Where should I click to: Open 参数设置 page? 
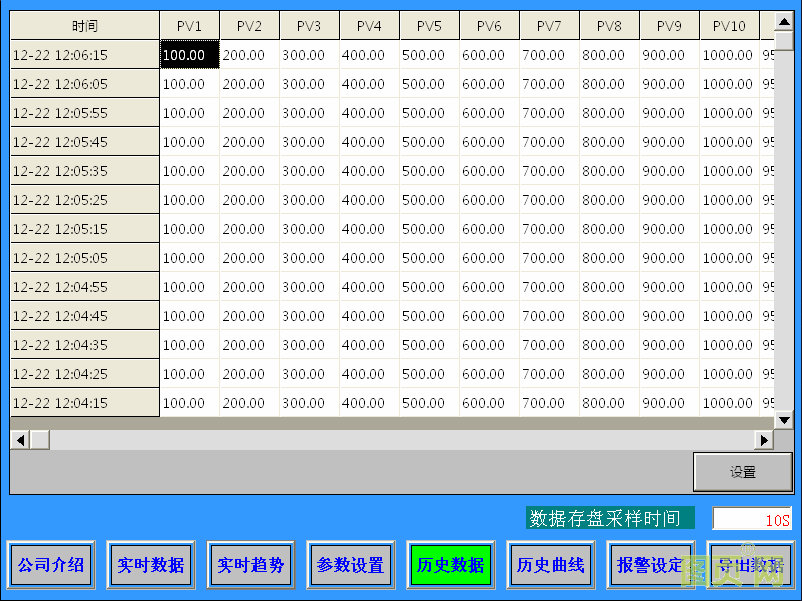(350, 565)
